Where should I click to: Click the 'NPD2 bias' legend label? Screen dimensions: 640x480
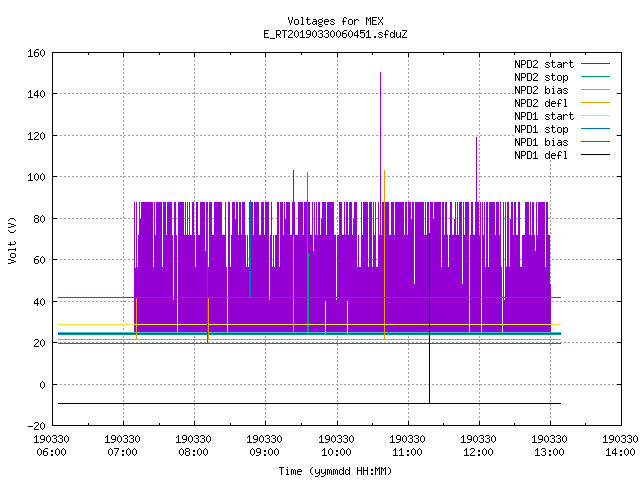(541, 90)
